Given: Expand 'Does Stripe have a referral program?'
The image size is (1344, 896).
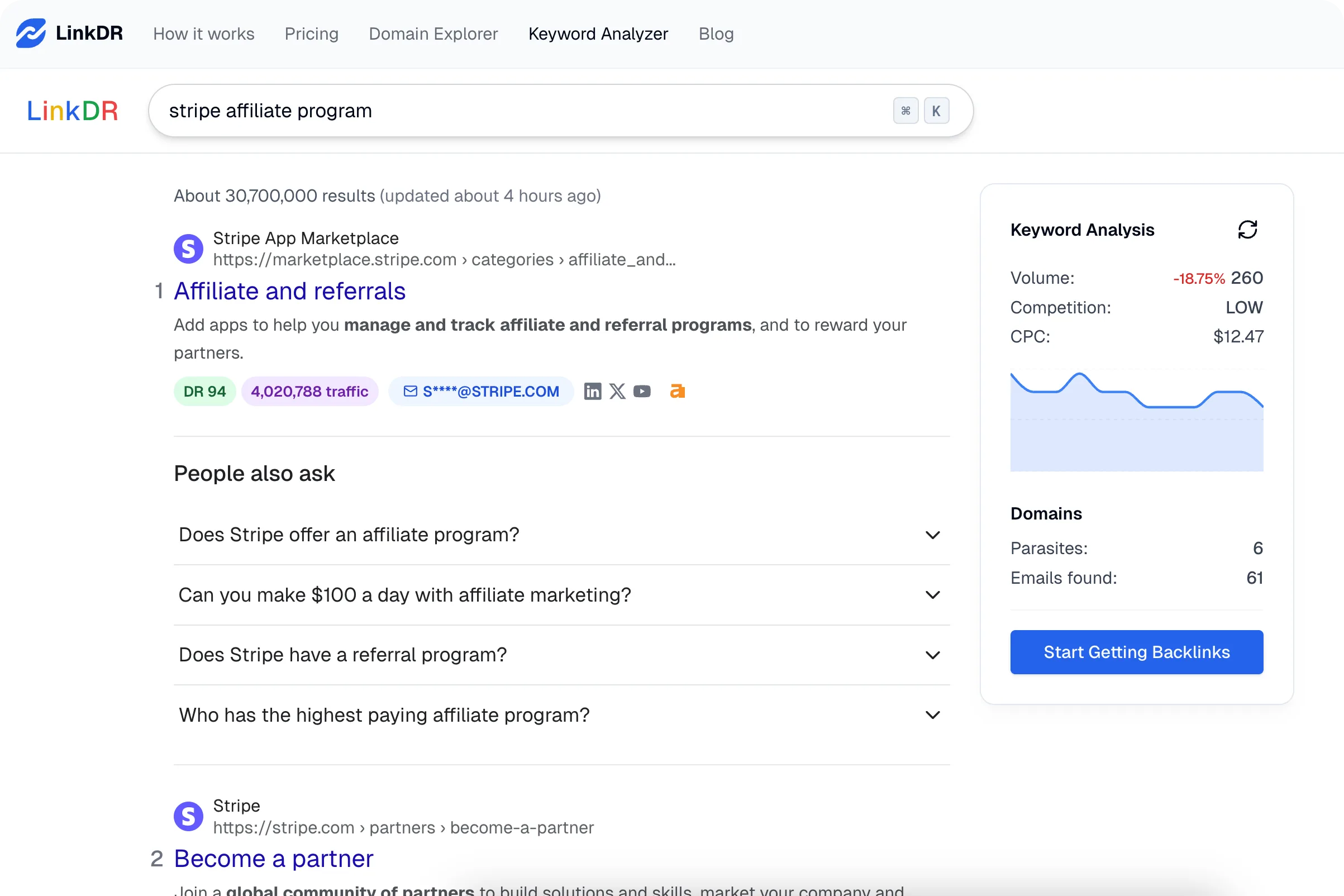Looking at the screenshot, I should (562, 655).
